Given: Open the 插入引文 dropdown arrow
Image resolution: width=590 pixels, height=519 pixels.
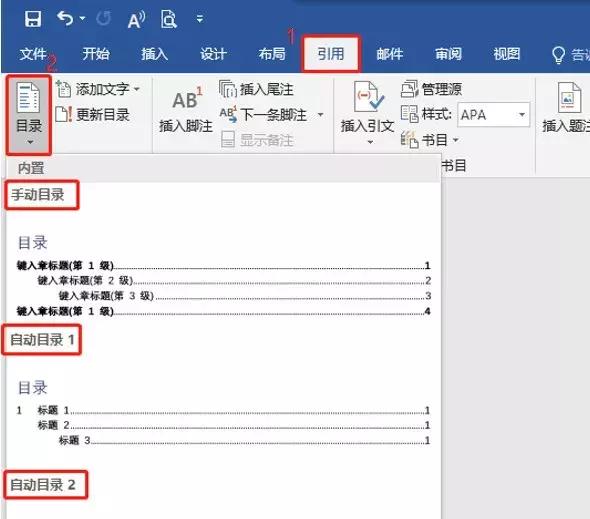Looking at the screenshot, I should pyautogui.click(x=370, y=142).
